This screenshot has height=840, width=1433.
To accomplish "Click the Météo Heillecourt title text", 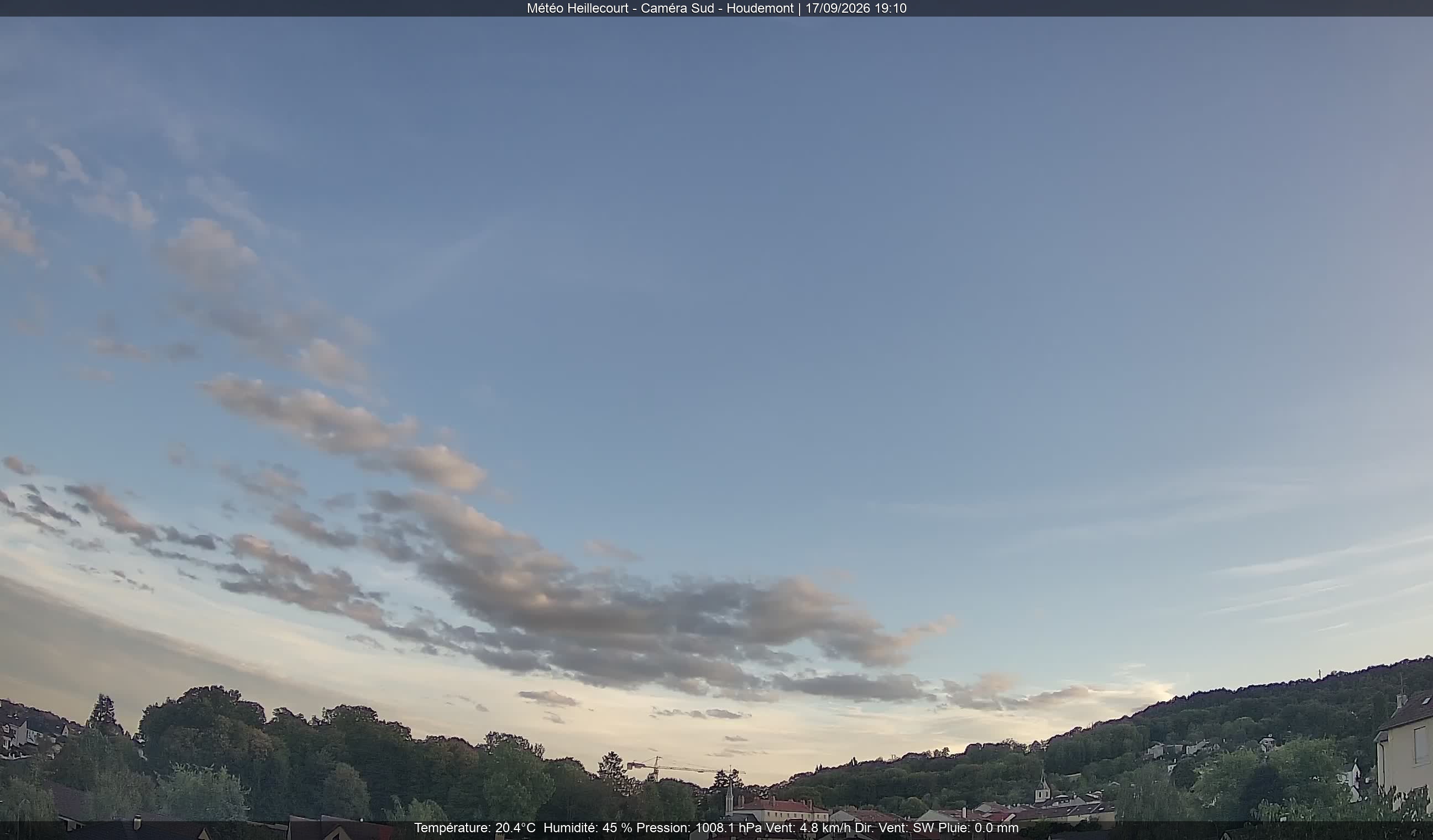I will click(577, 8).
